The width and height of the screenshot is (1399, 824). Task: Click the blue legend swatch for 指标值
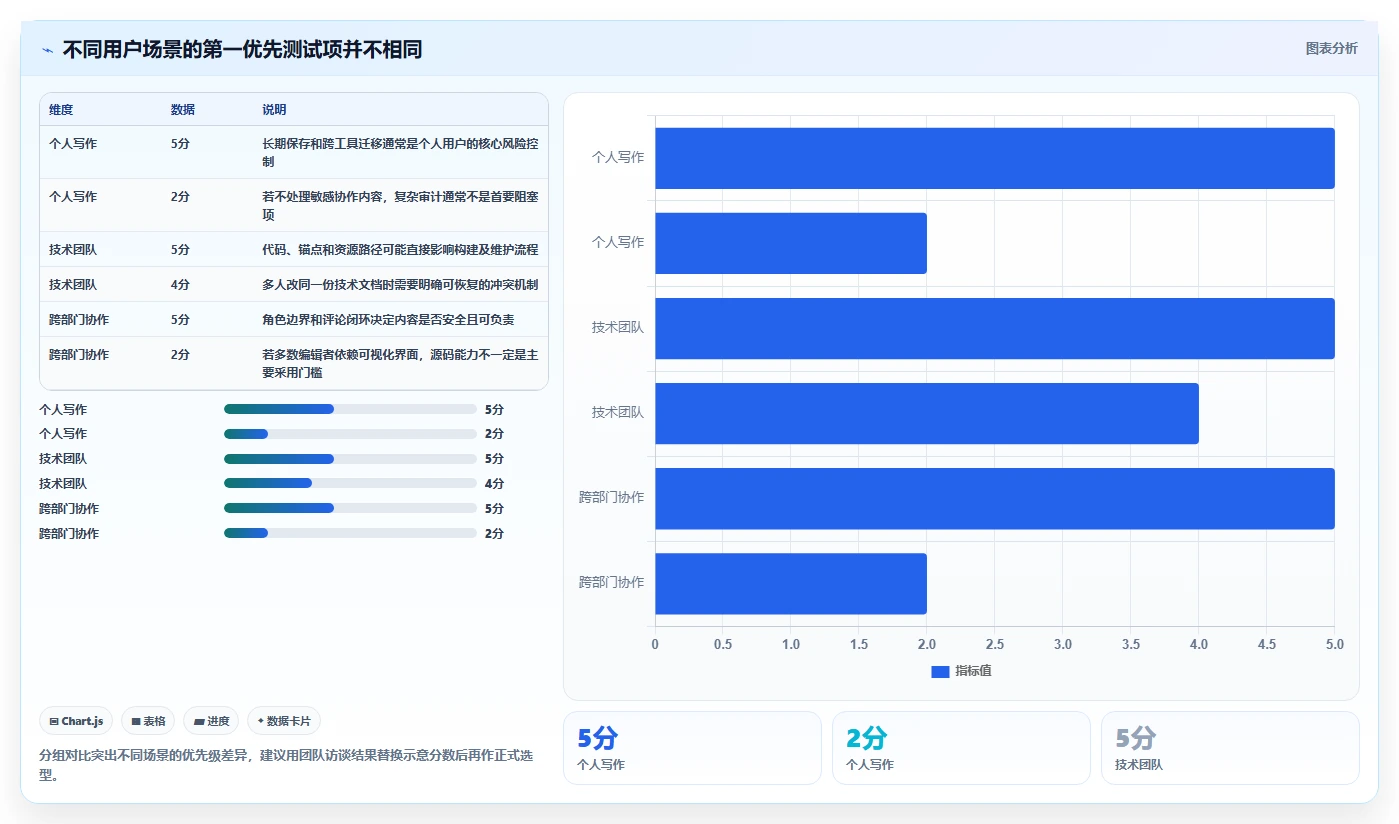point(940,672)
